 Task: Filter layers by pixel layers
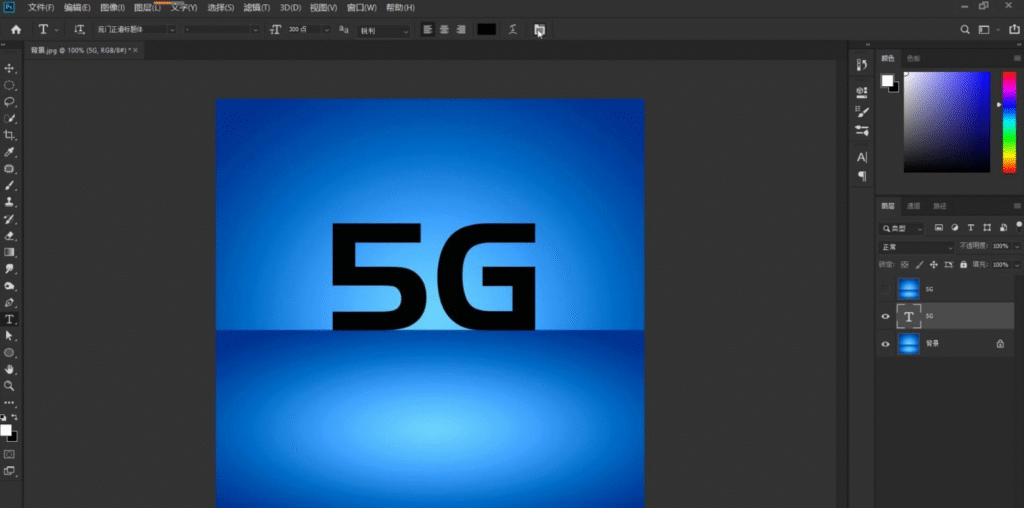coord(938,228)
